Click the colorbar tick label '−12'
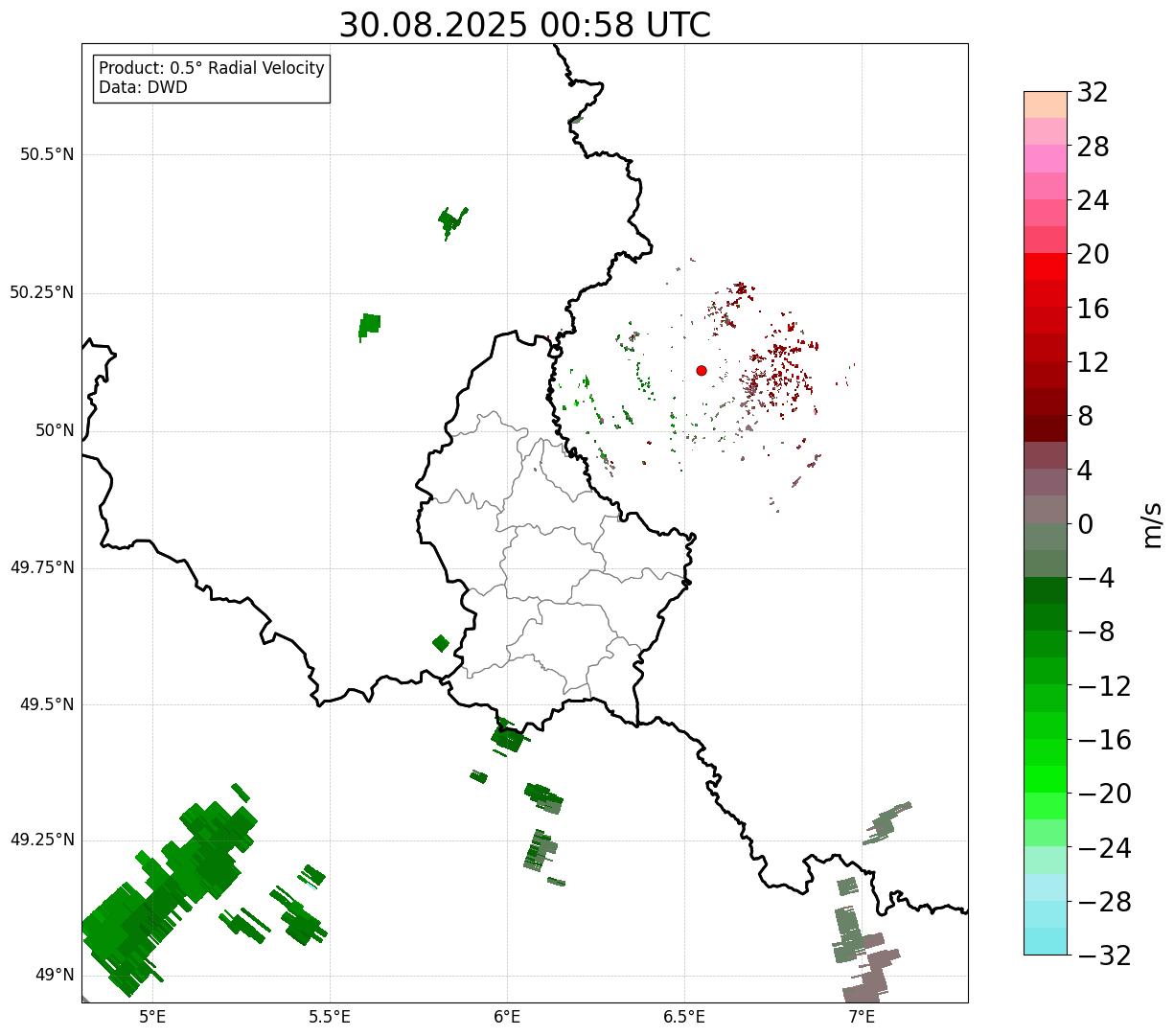 pos(1104,687)
